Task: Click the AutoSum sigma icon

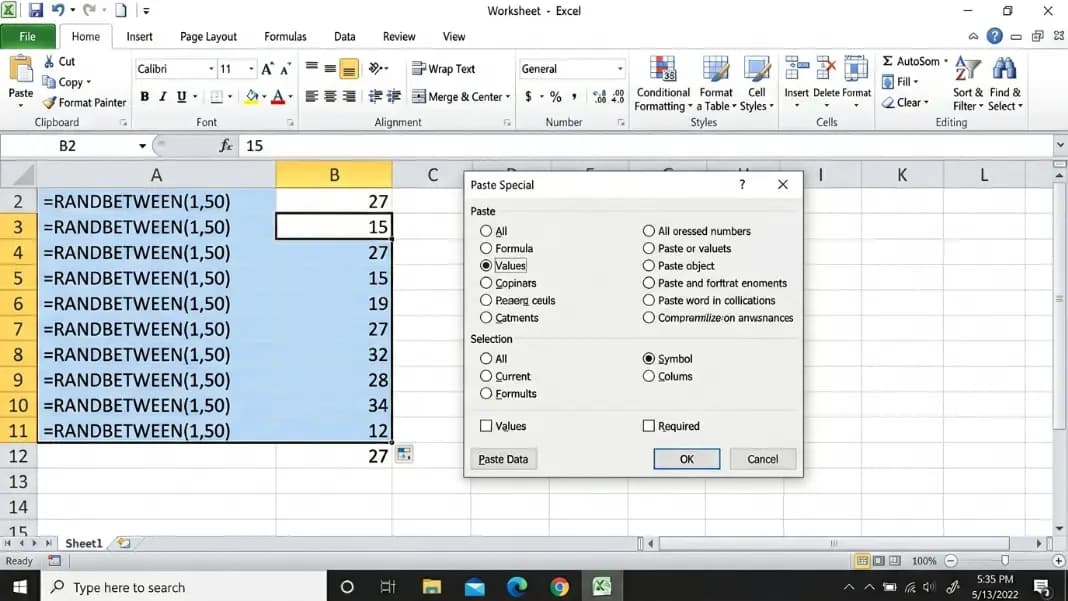Action: coord(888,61)
